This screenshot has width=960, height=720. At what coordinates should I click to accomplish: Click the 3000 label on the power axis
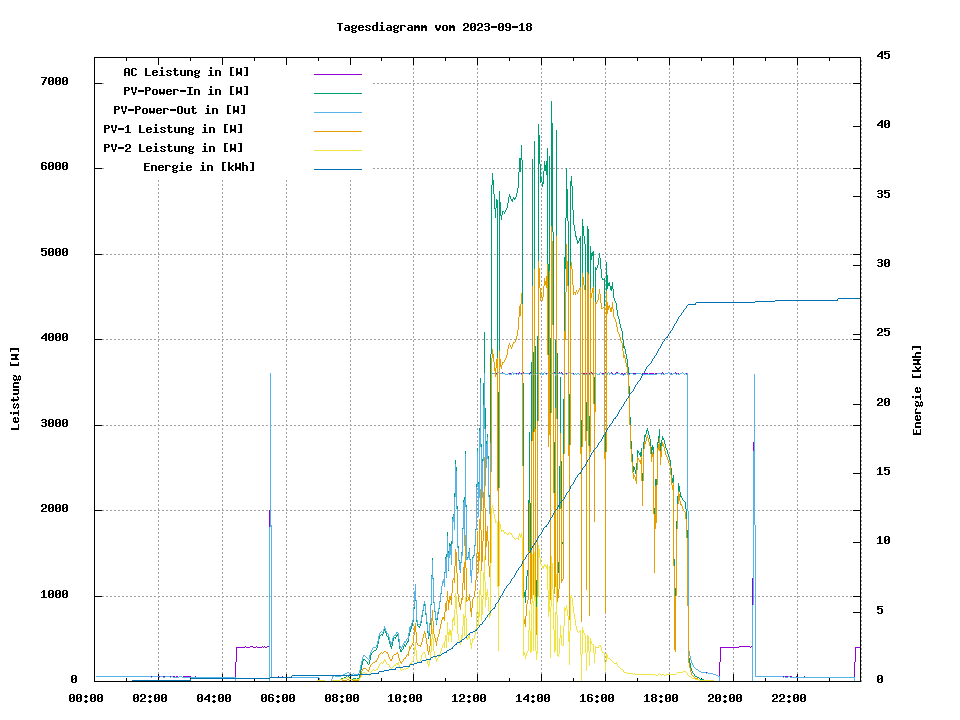pyautogui.click(x=53, y=425)
